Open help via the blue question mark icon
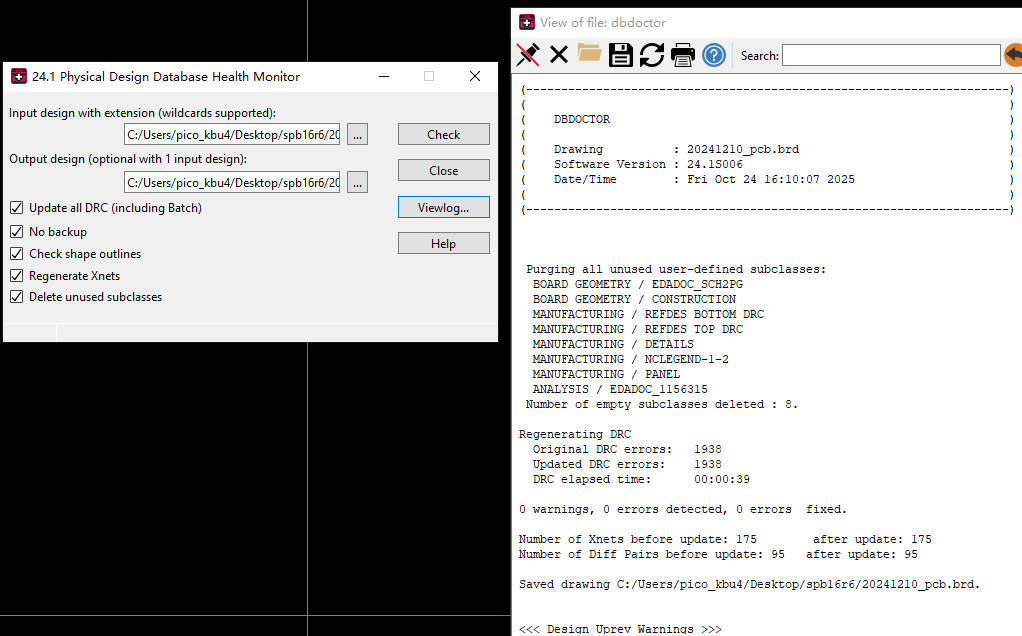Viewport: 1022px width, 636px height. [714, 55]
